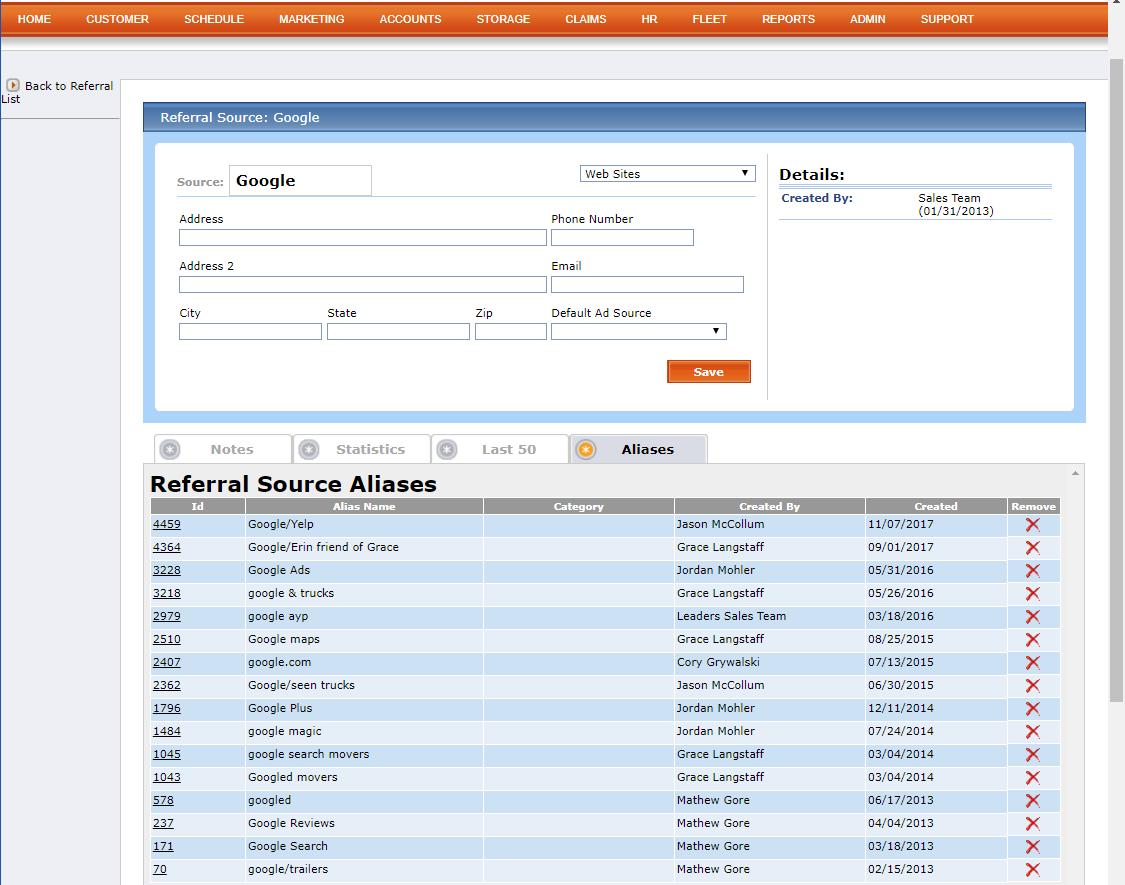Image resolution: width=1125 pixels, height=885 pixels.
Task: Select the Aliases tab
Action: pos(639,449)
